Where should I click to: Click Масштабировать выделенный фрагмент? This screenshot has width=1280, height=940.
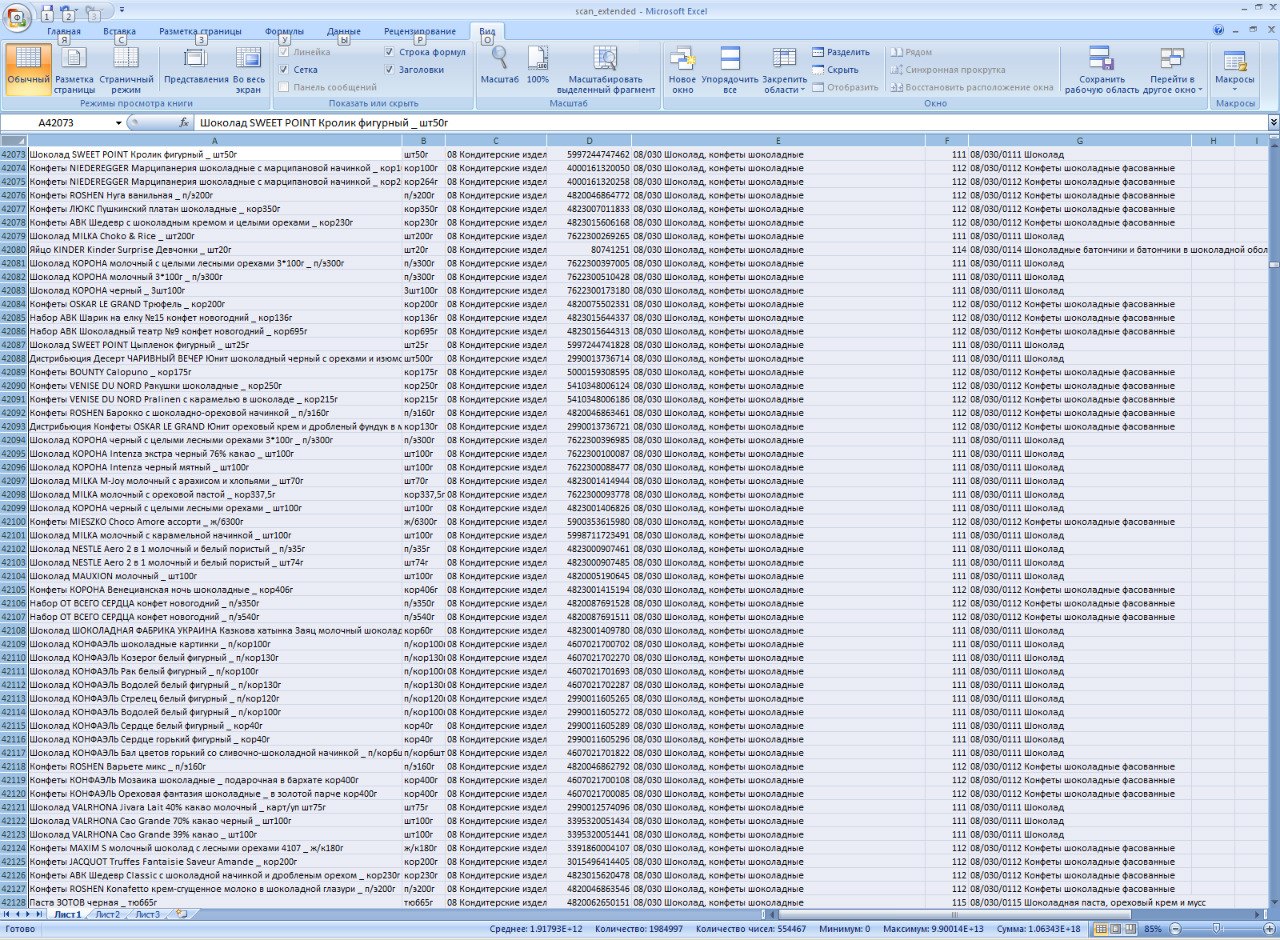tap(606, 70)
